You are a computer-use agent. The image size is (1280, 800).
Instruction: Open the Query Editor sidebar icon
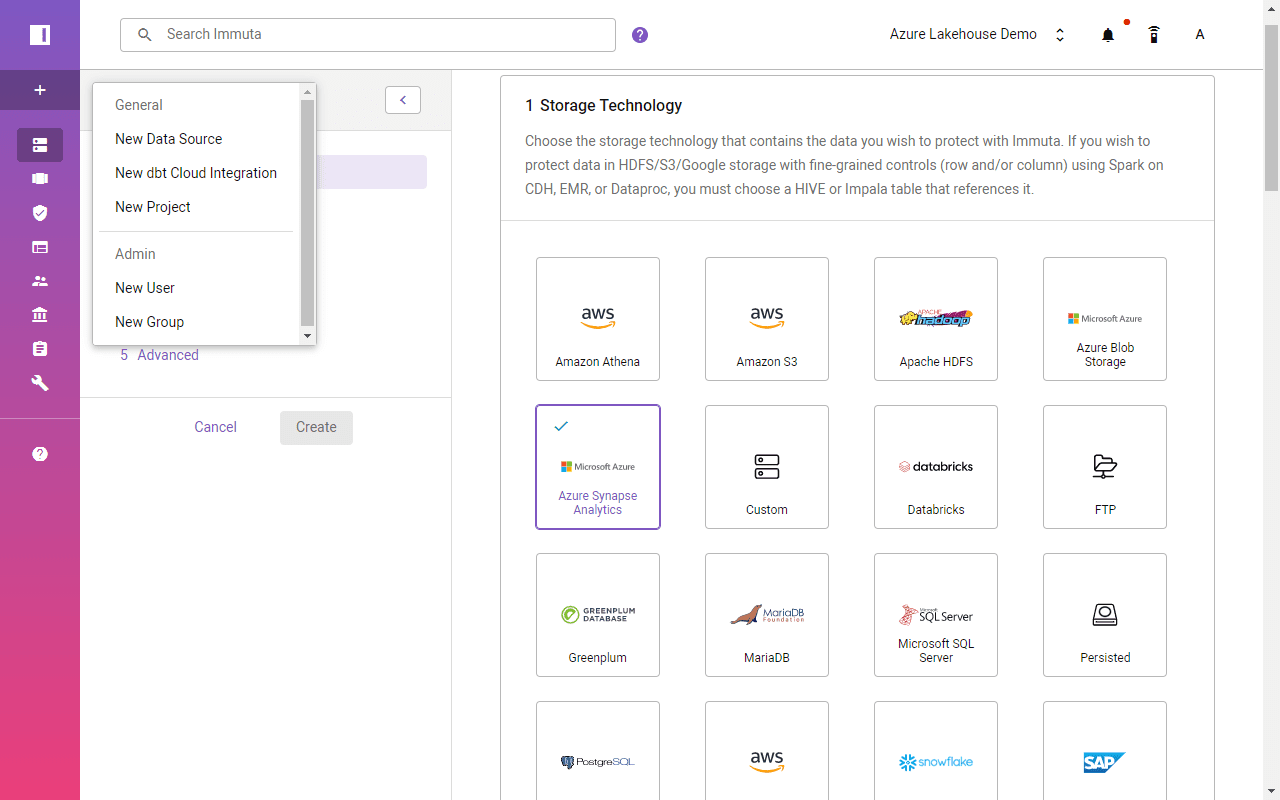(x=40, y=247)
